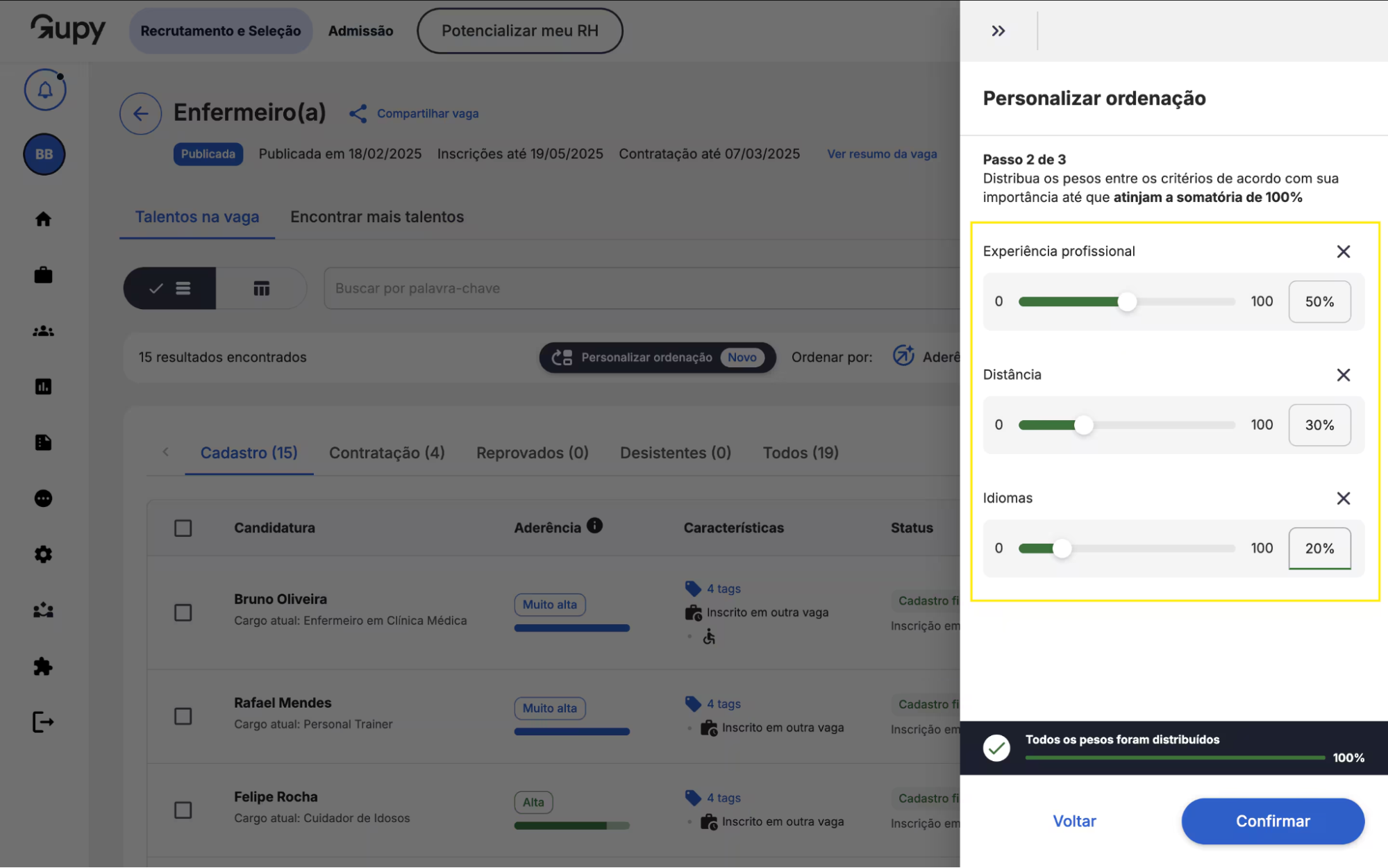Viewport: 1388px width, 868px height.
Task: Click the Buscar por palavra-chave search field
Action: [x=642, y=288]
